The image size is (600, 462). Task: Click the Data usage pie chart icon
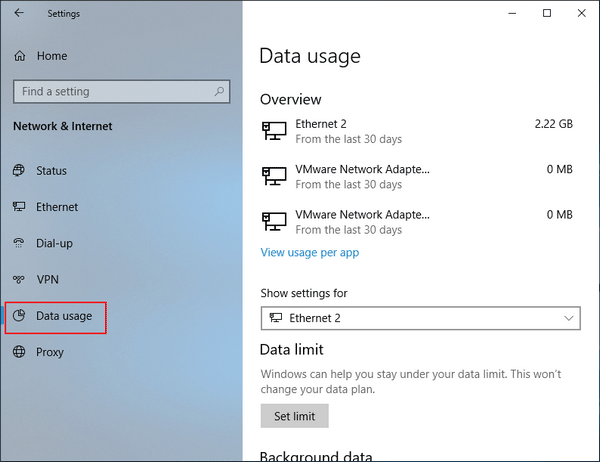(19, 315)
